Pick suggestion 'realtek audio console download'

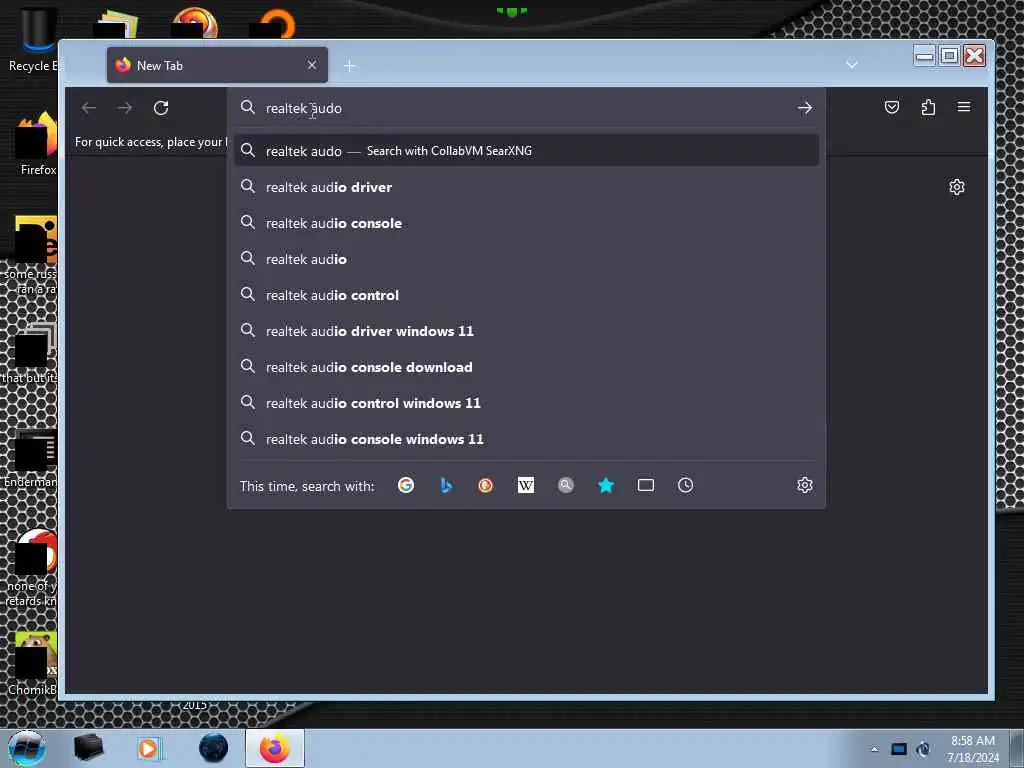[x=526, y=367]
